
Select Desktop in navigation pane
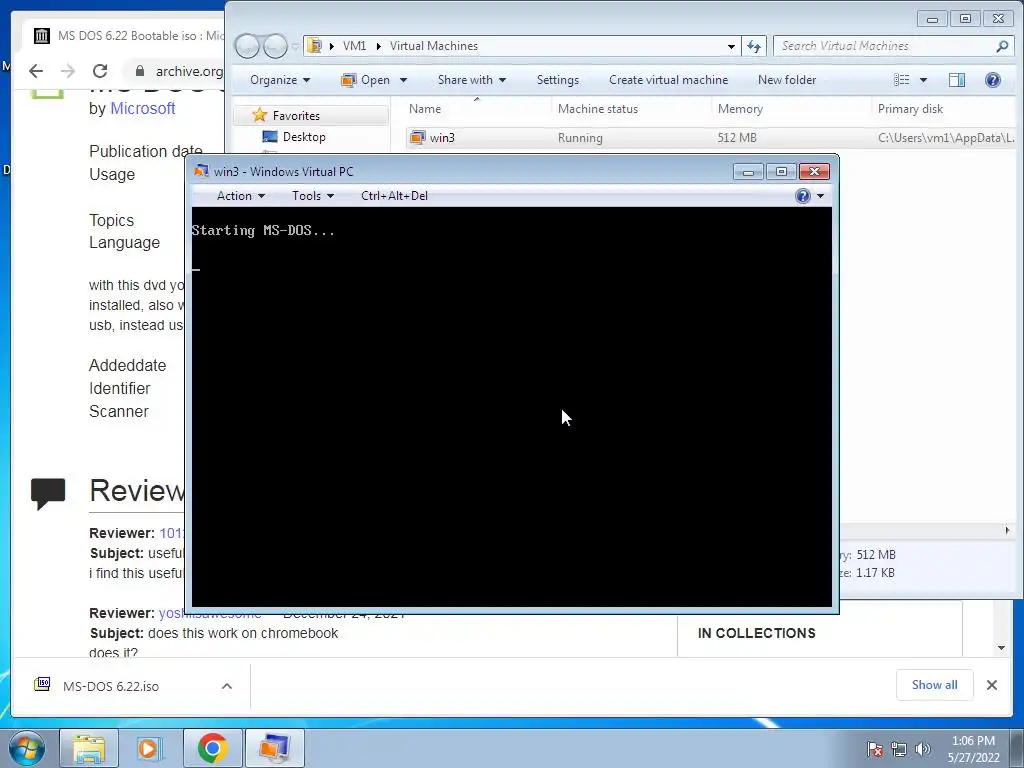pyautogui.click(x=304, y=136)
